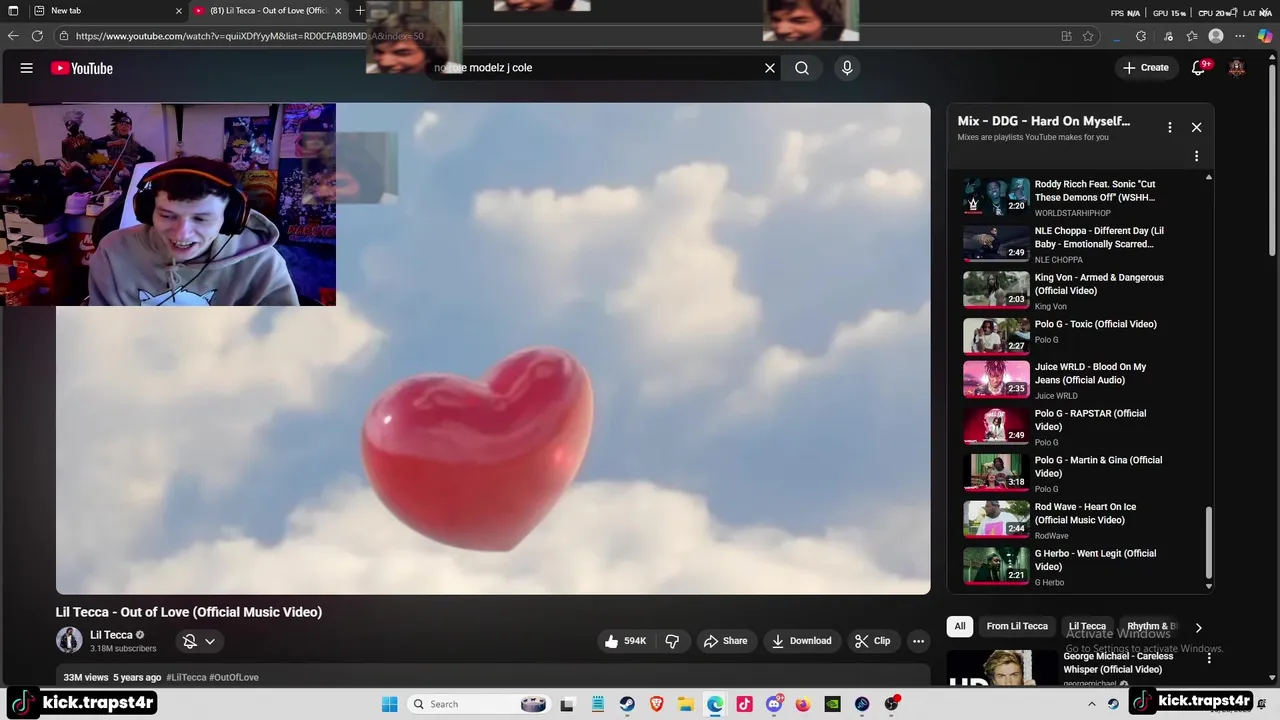Click the Create button
Screen dimensions: 1280x720
click(x=1145, y=68)
